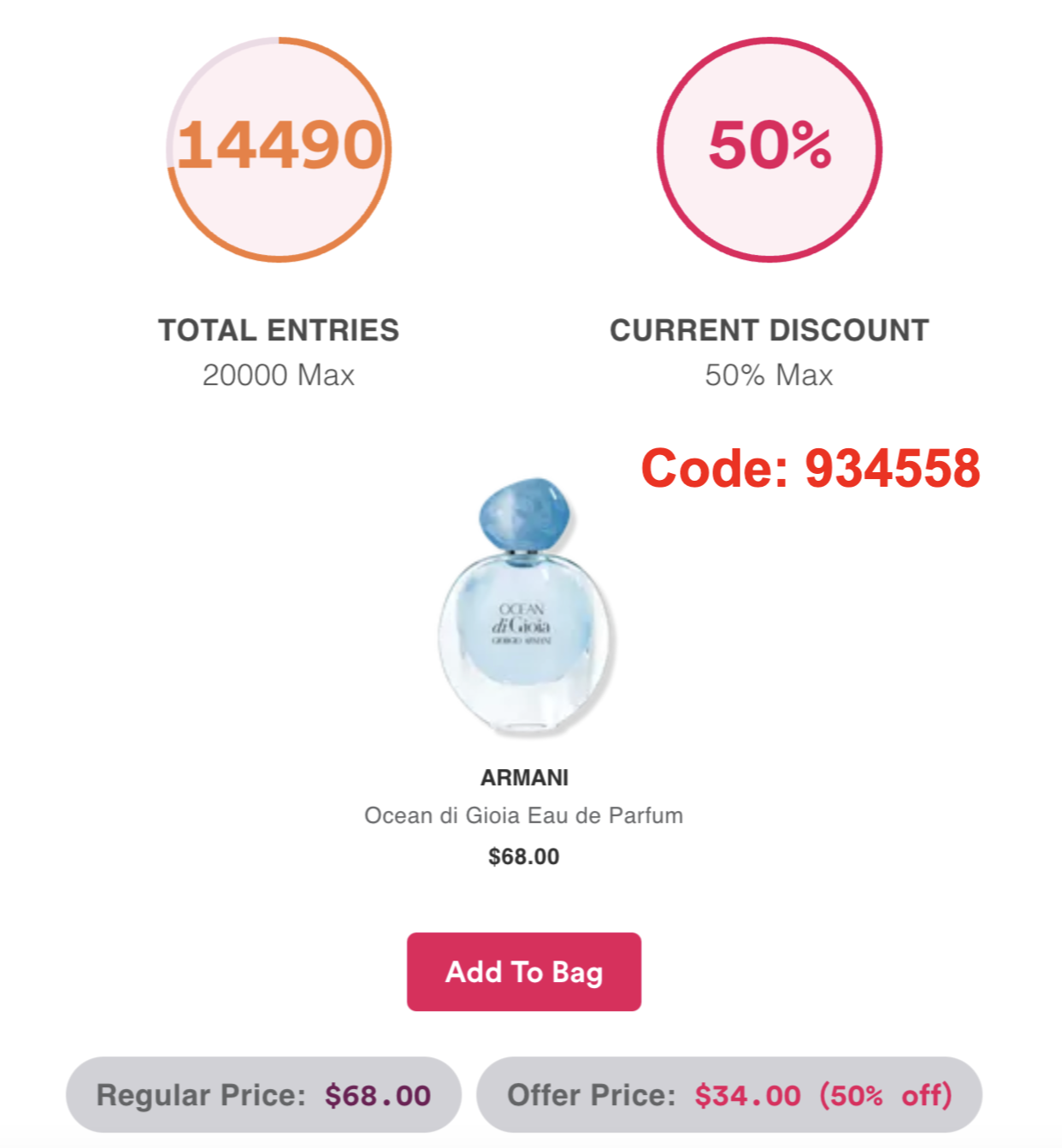This screenshot has width=1062, height=1148.
Task: Click the purple $68.00 in Regular Price pill
Action: tap(378, 1095)
